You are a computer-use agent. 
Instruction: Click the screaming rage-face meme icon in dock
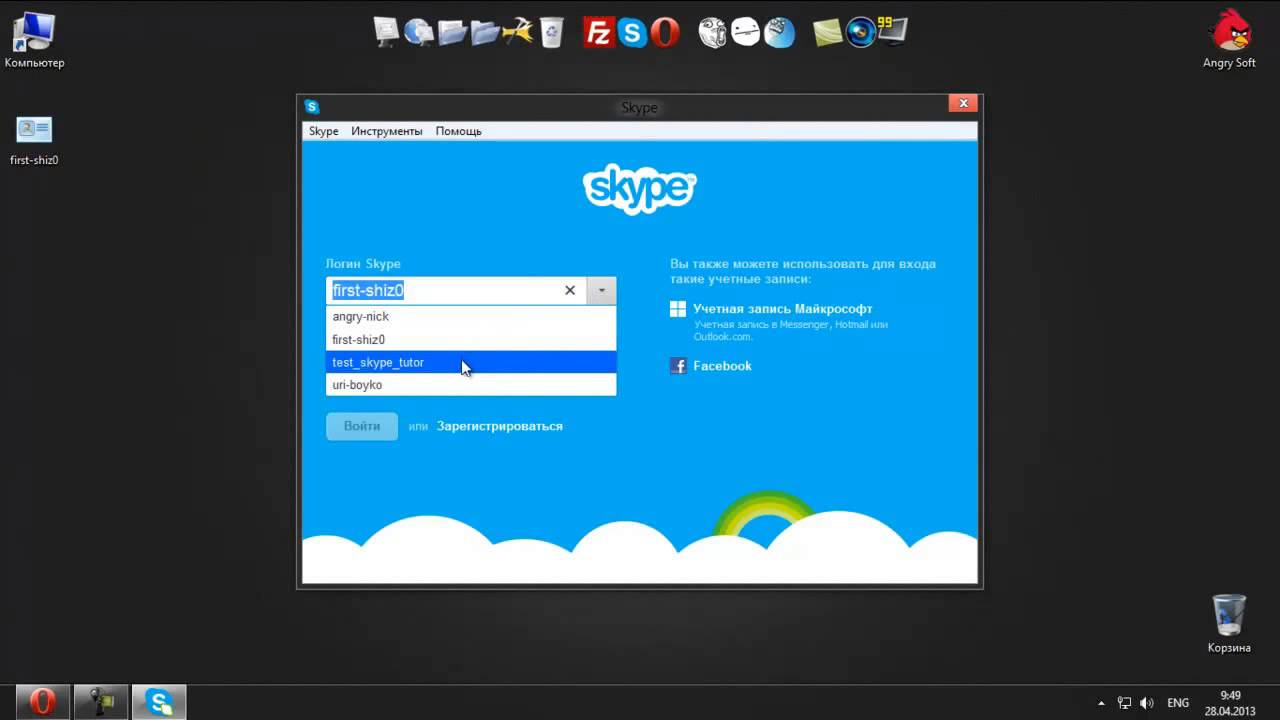pos(712,33)
